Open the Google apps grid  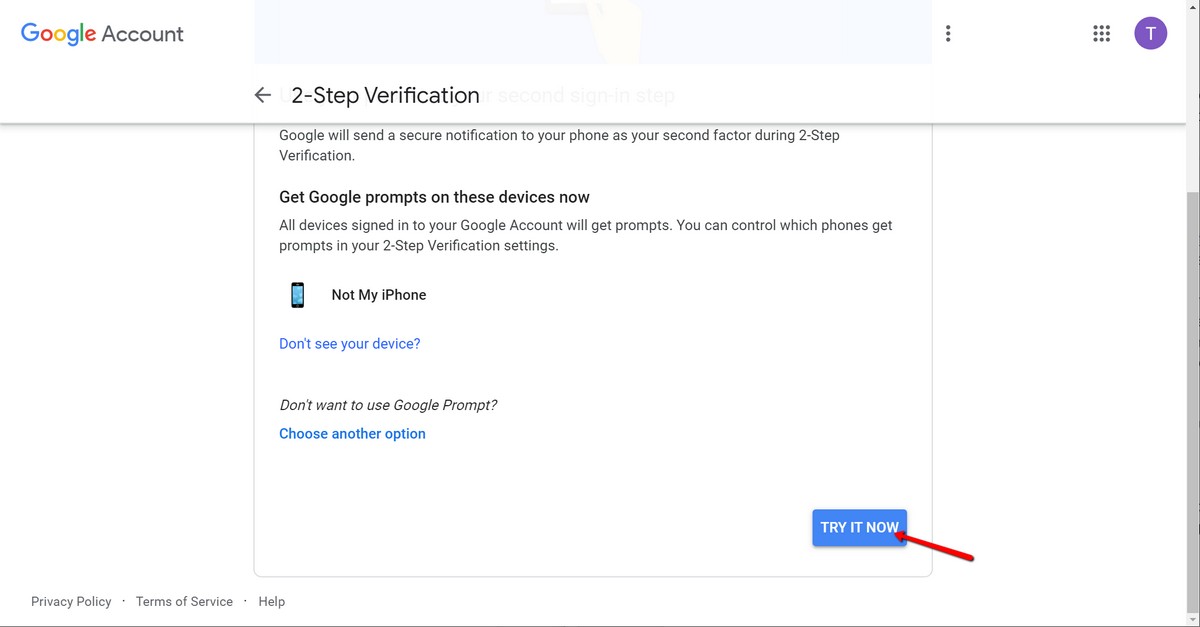(x=1101, y=34)
